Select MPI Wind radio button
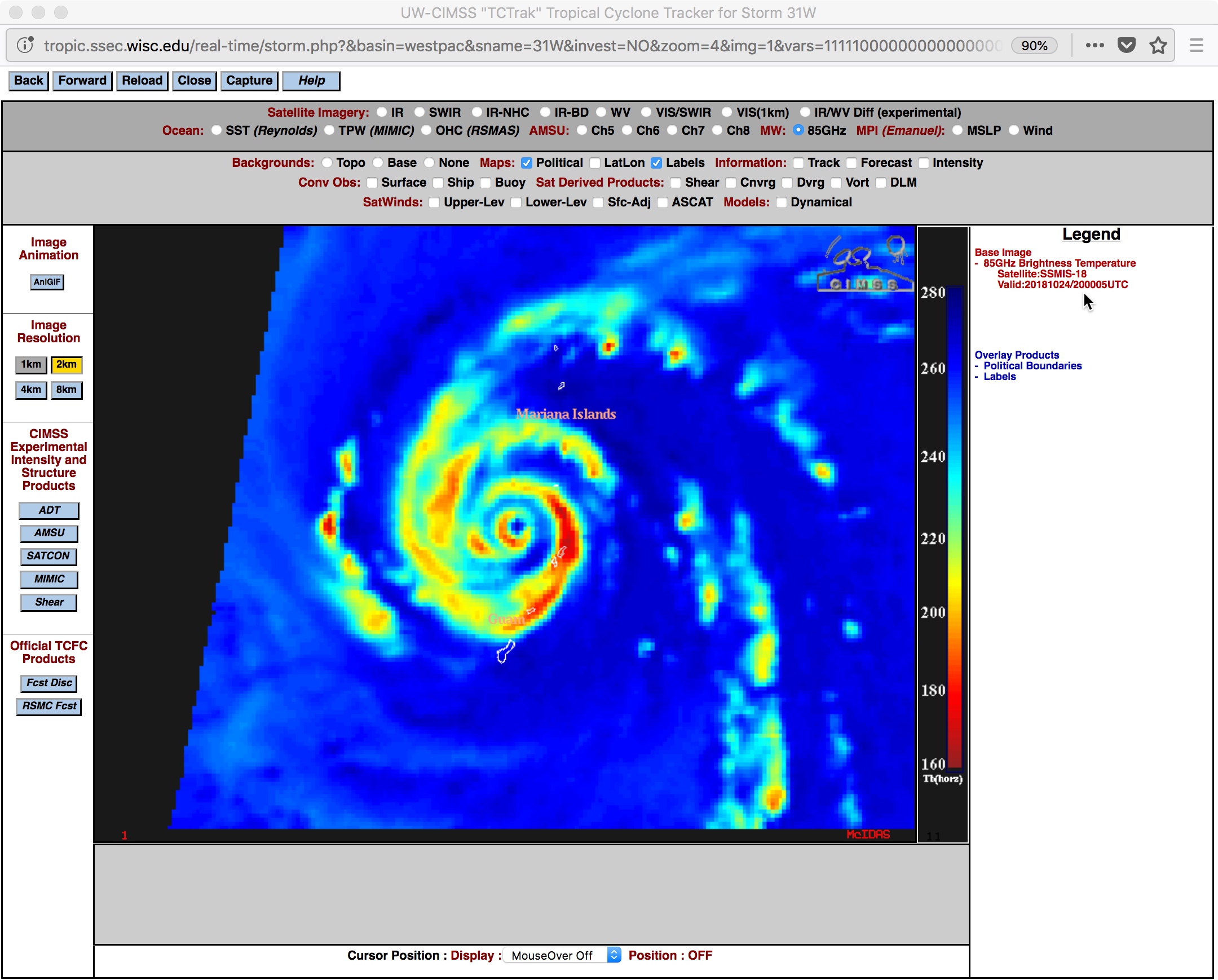The width and height of the screenshot is (1218, 980). [1014, 130]
